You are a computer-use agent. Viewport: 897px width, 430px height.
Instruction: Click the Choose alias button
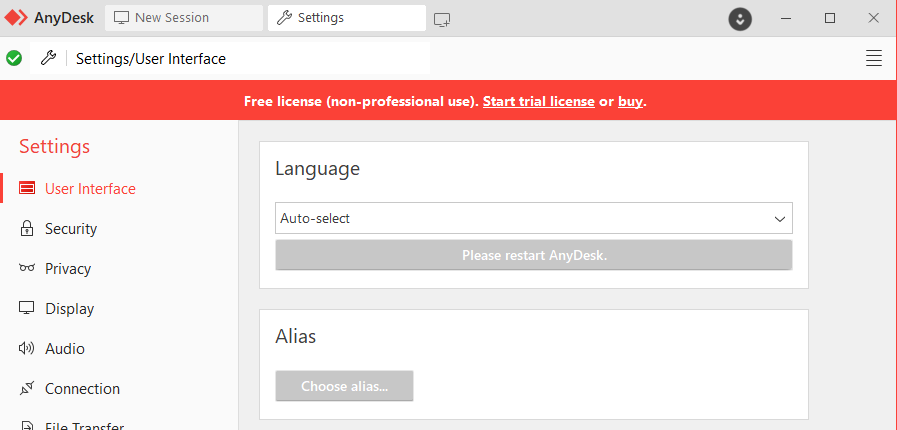click(x=344, y=386)
